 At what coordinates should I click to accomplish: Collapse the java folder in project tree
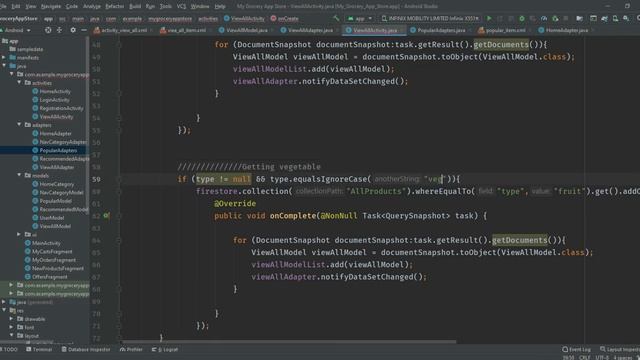pyautogui.click(x=4, y=66)
